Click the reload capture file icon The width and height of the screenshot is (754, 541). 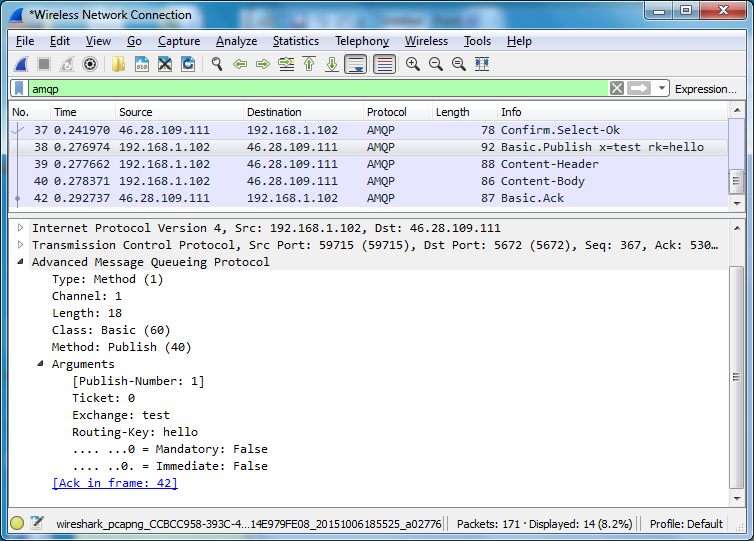(x=187, y=64)
